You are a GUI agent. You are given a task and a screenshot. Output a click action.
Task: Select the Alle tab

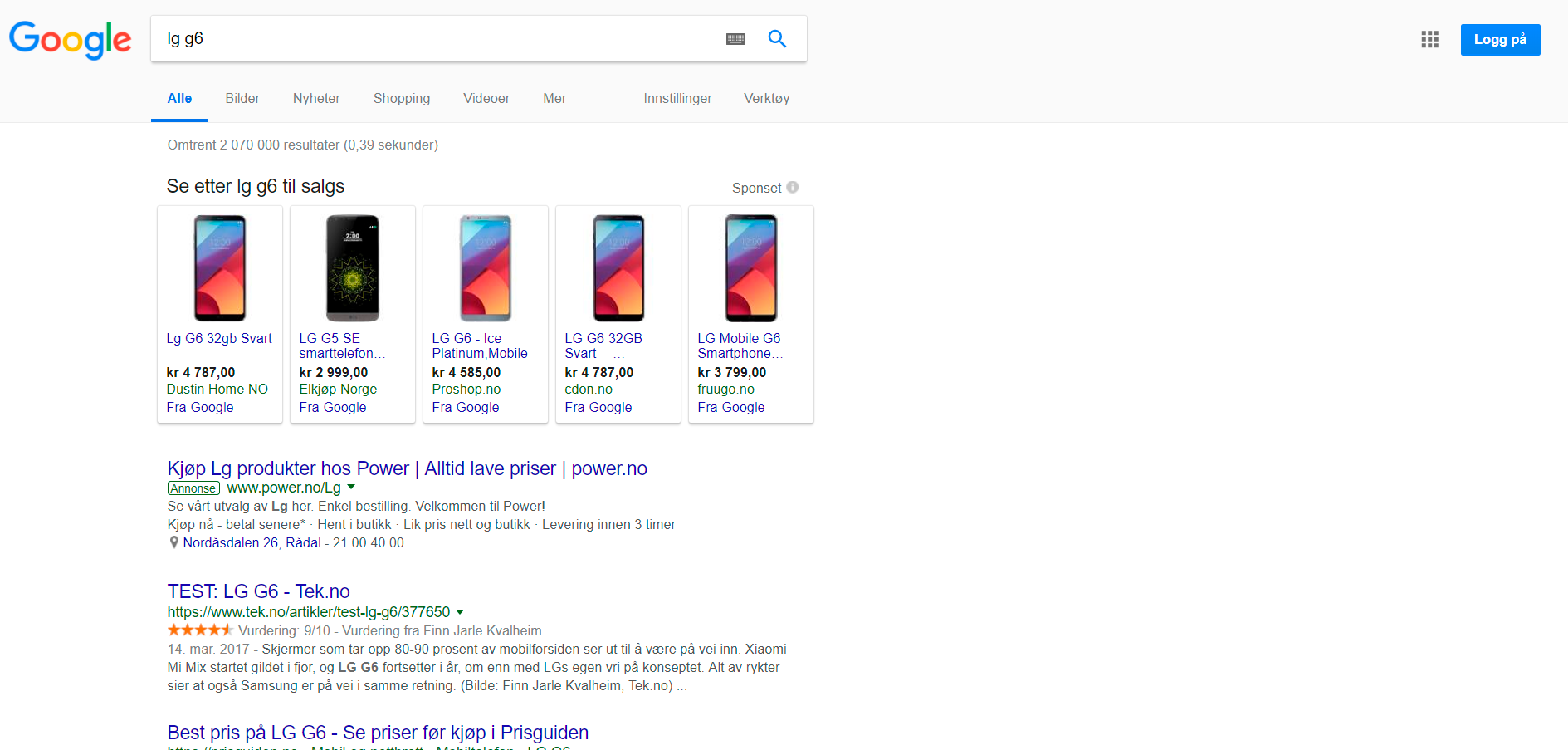click(179, 98)
